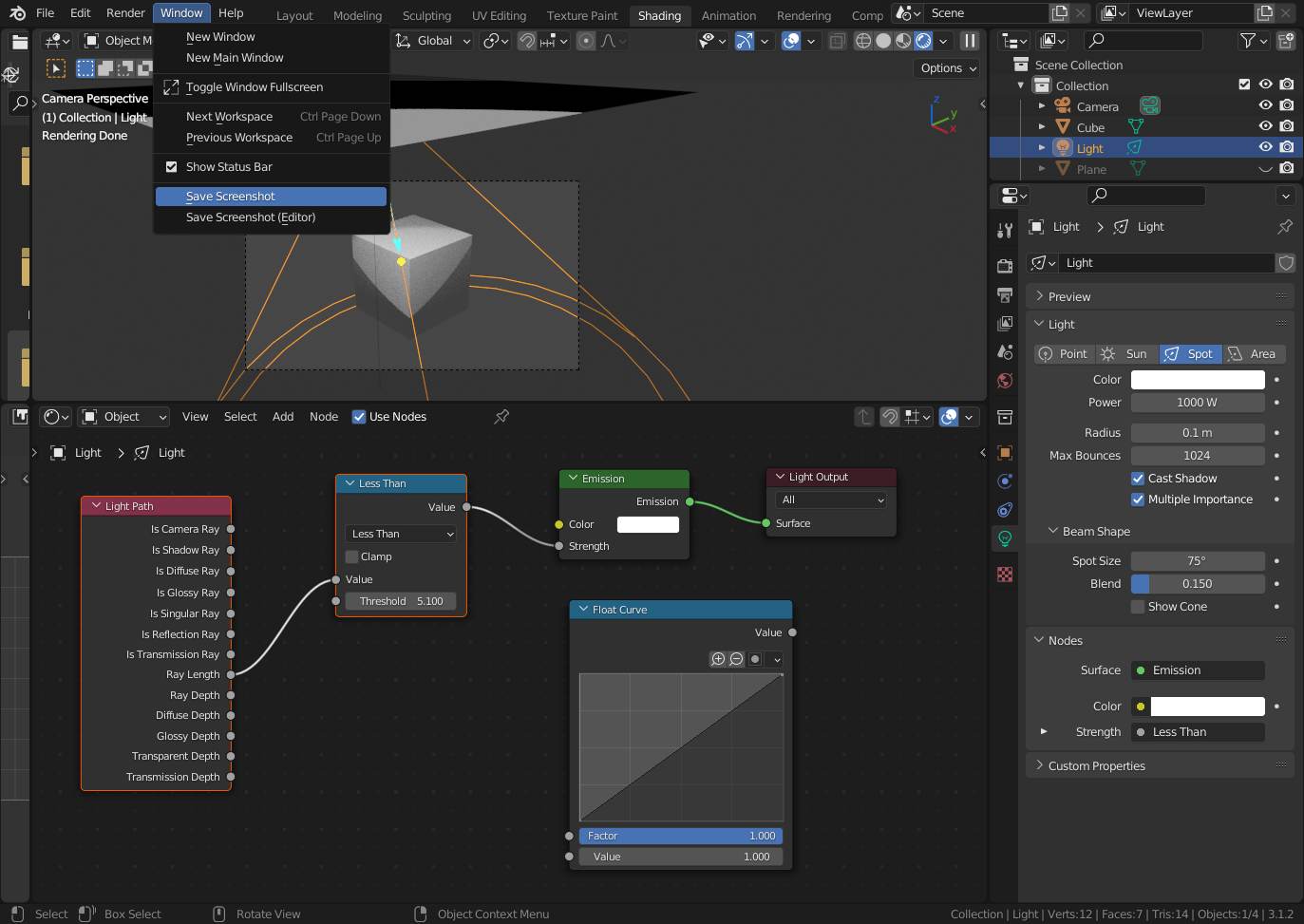Switch to Object Properties tab
The image size is (1304, 924).
click(x=1004, y=453)
